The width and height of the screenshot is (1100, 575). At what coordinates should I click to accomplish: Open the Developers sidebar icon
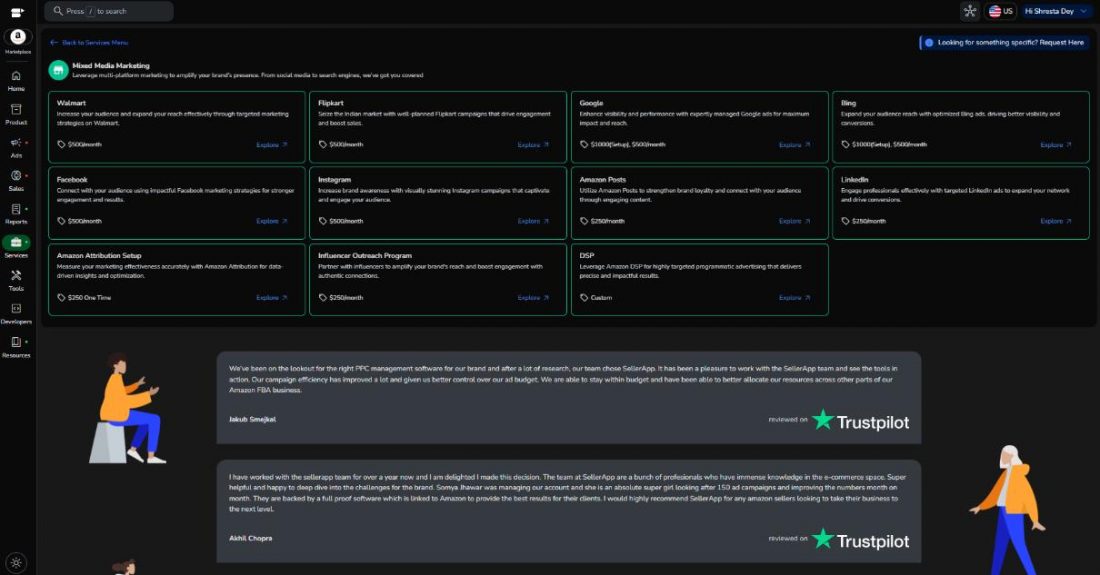point(16,309)
